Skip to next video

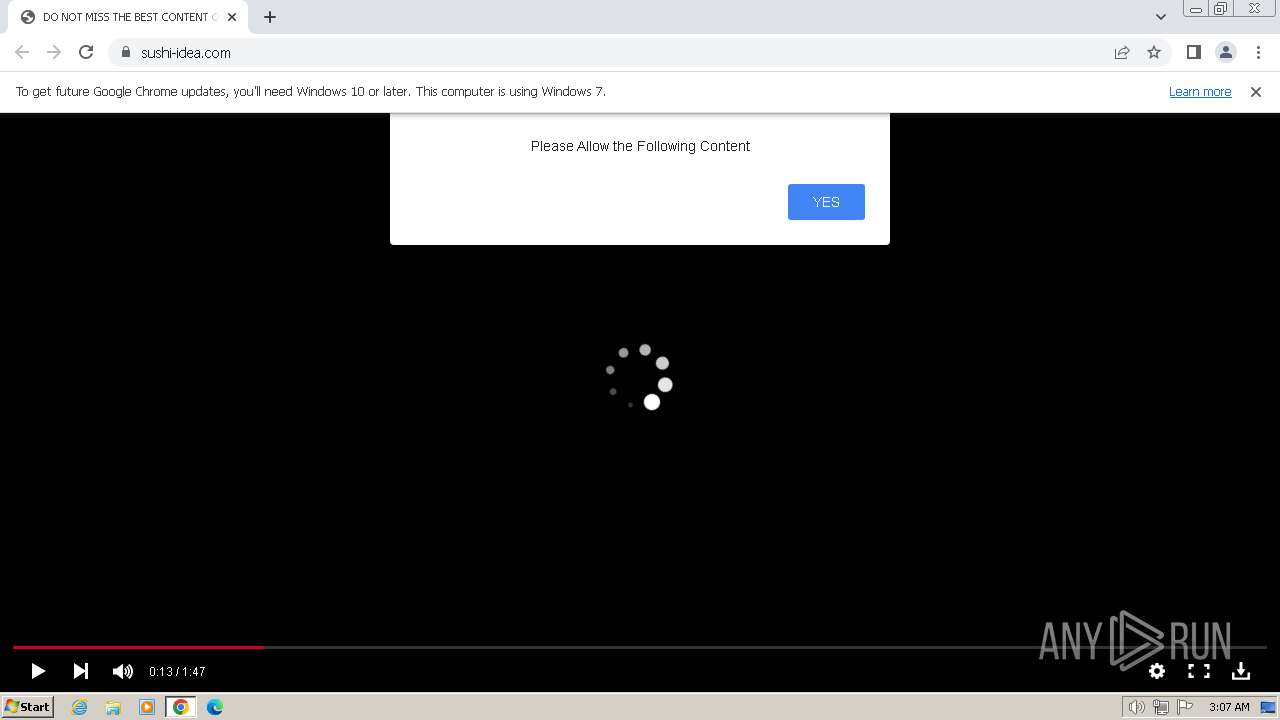pyautogui.click(x=81, y=671)
